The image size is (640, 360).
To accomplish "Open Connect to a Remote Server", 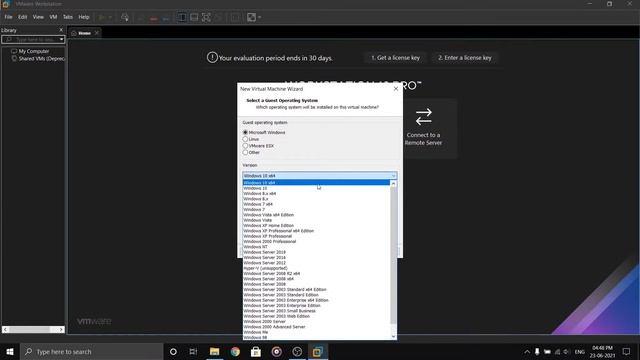I will (423, 128).
